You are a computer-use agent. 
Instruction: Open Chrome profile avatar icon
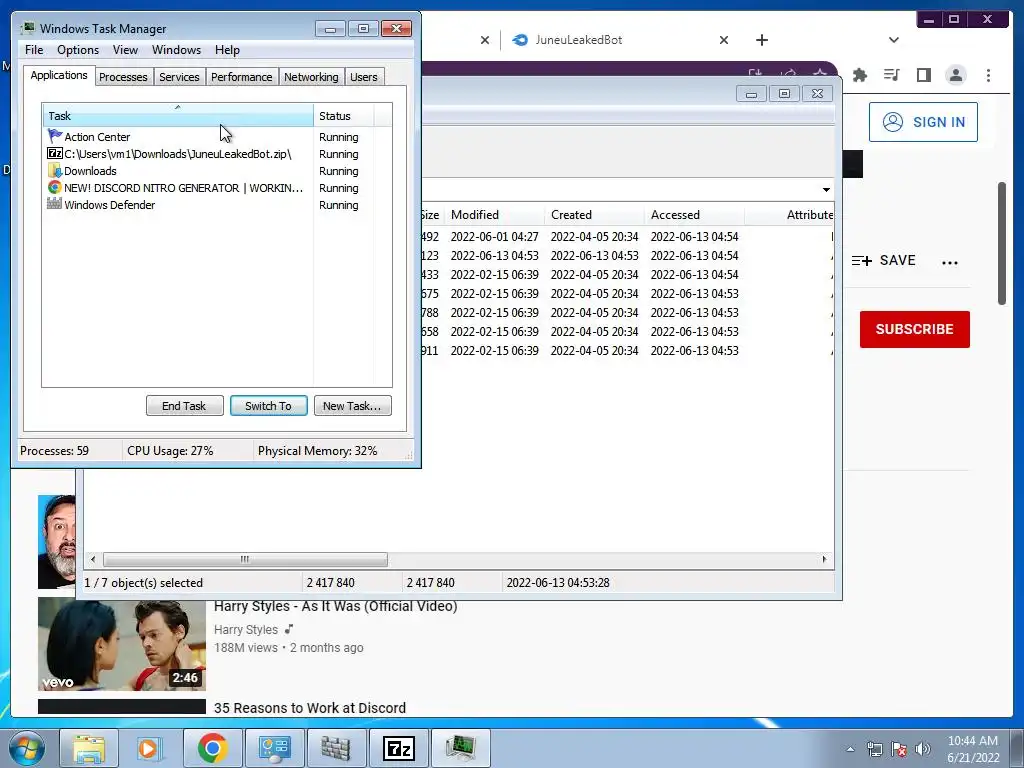(955, 75)
